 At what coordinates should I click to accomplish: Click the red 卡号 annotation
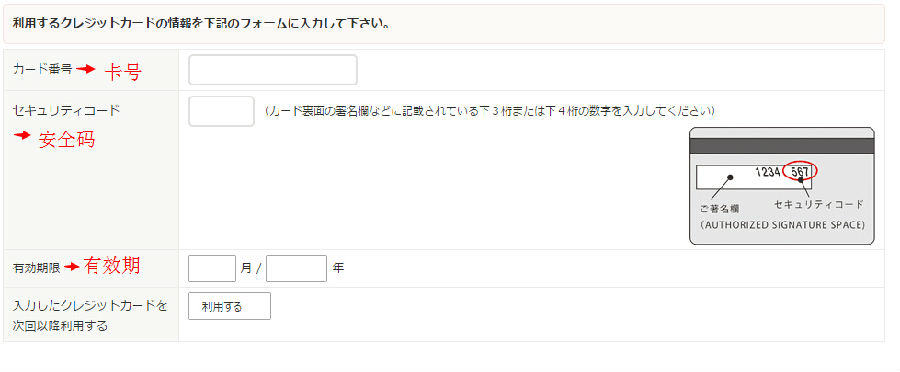click(123, 71)
